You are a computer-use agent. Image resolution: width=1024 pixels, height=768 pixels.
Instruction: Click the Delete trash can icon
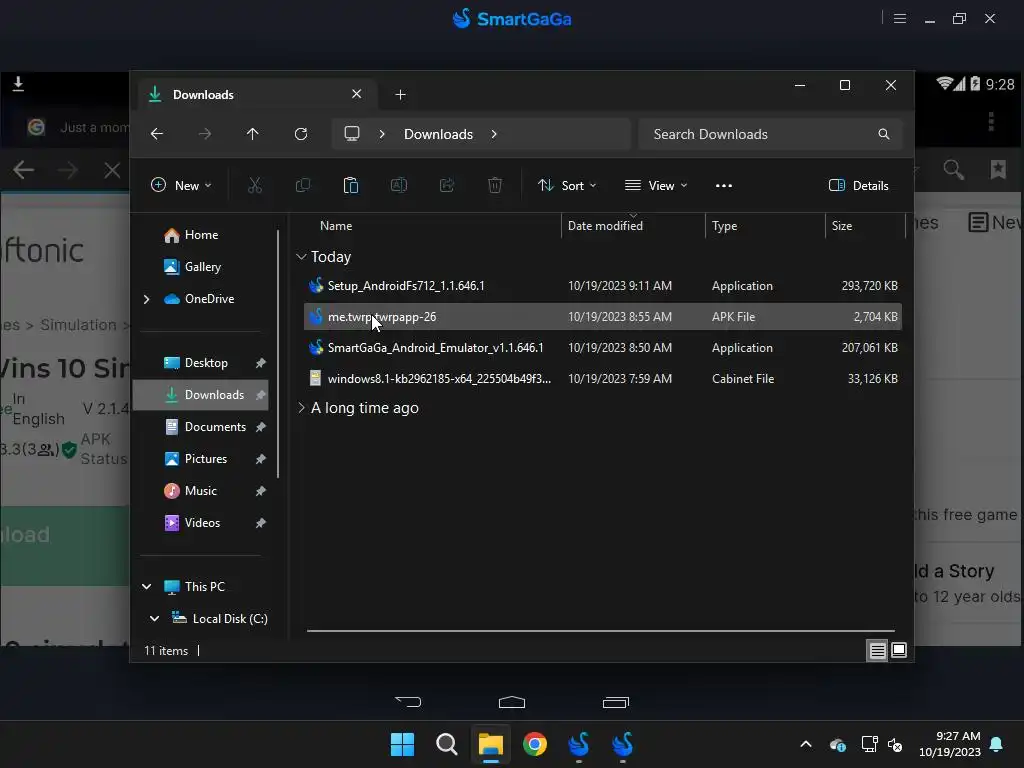pyautogui.click(x=495, y=185)
